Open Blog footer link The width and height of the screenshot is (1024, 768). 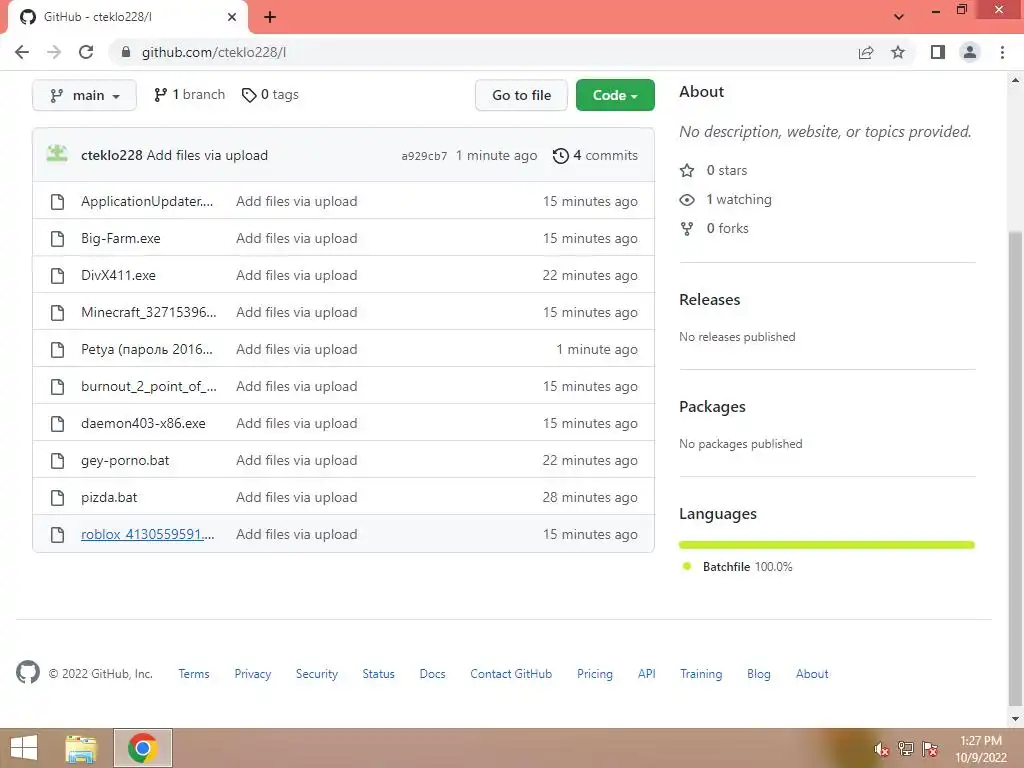[x=759, y=674]
